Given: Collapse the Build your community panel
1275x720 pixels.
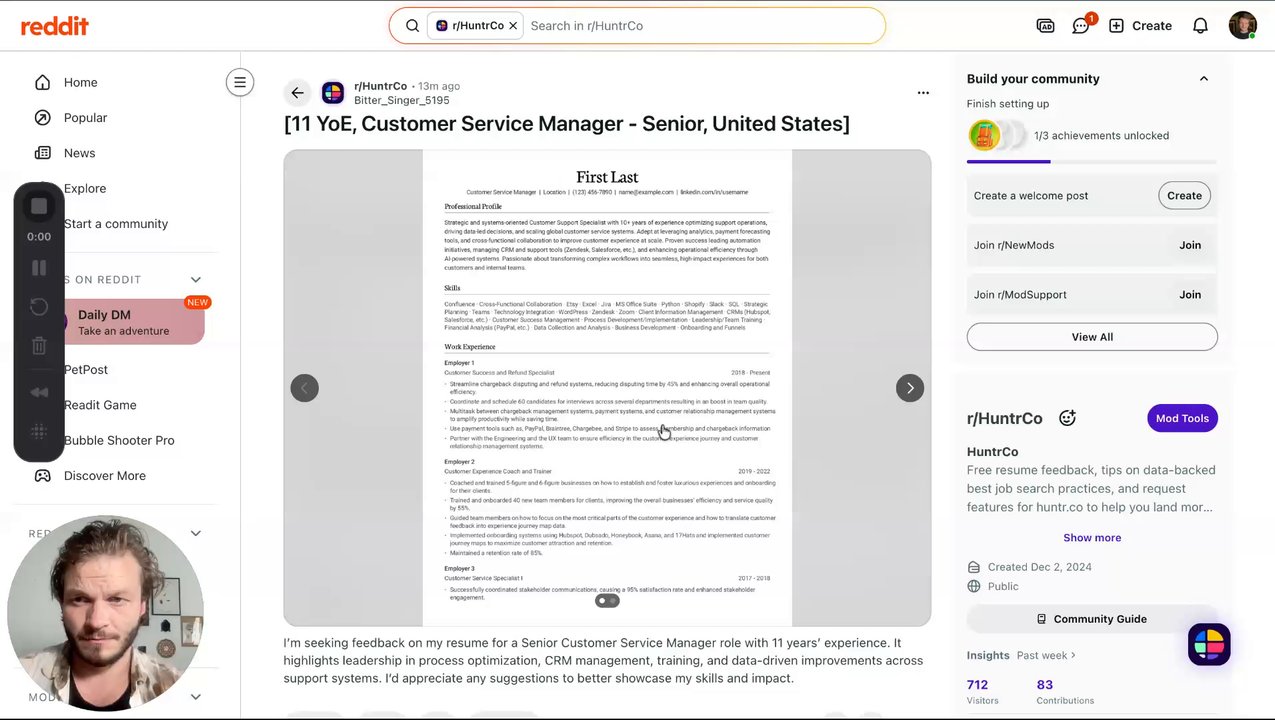Looking at the screenshot, I should click(1203, 79).
